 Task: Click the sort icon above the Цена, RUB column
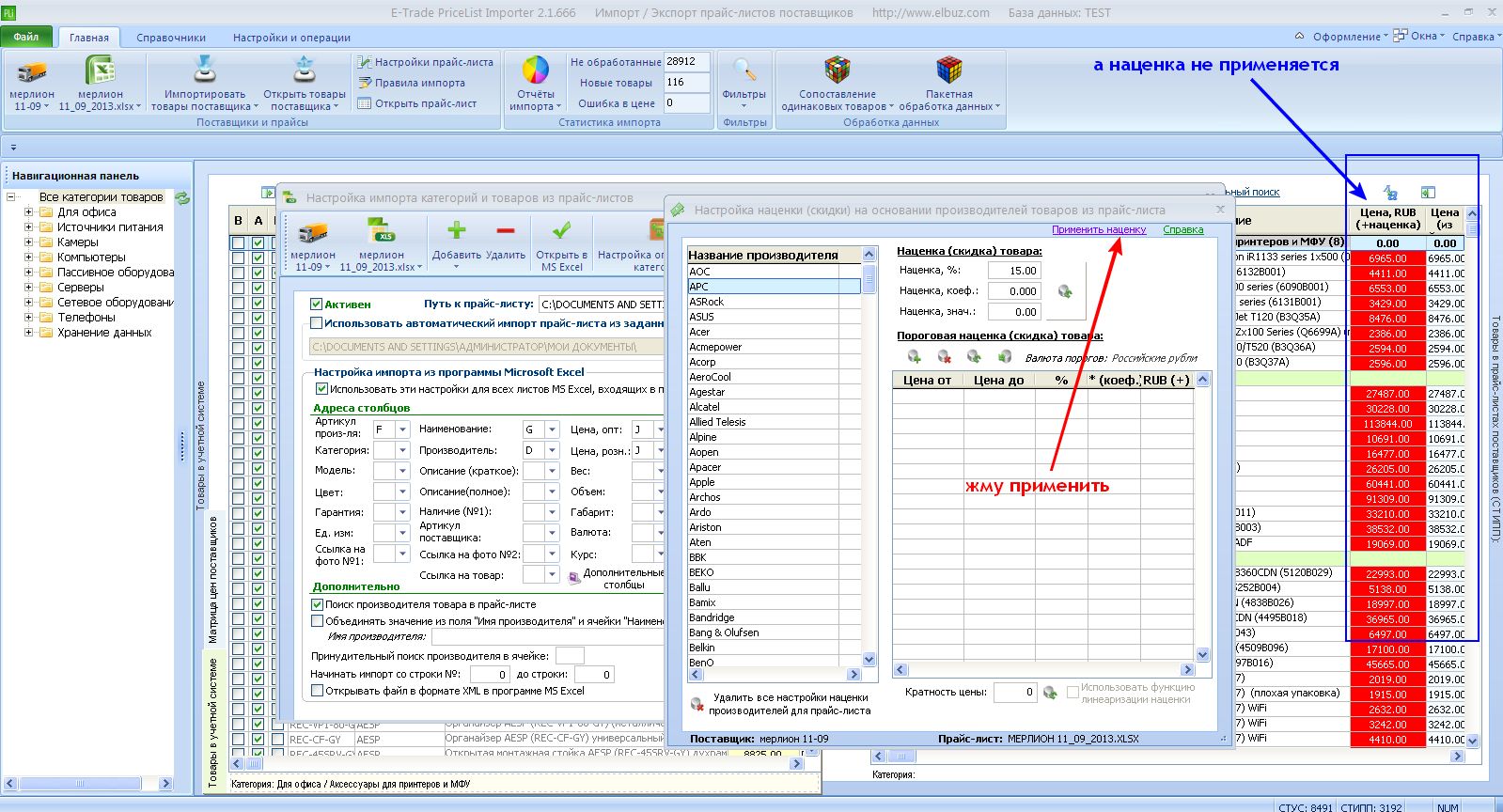(x=1390, y=193)
